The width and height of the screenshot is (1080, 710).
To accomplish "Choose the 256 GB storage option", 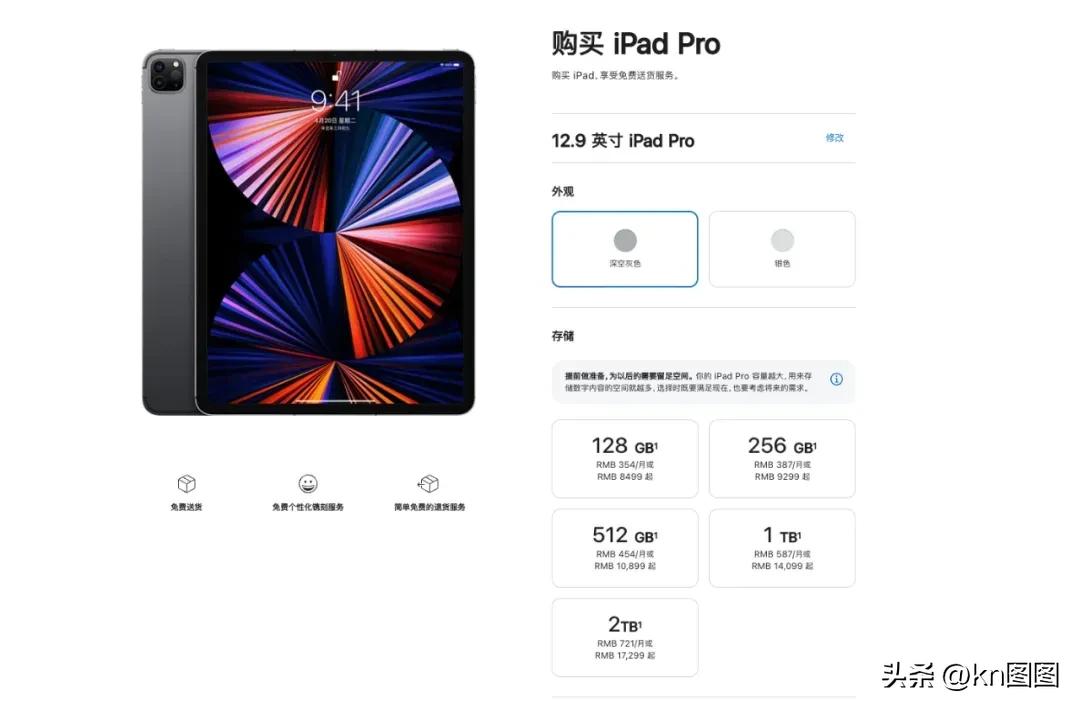I will [x=782, y=459].
